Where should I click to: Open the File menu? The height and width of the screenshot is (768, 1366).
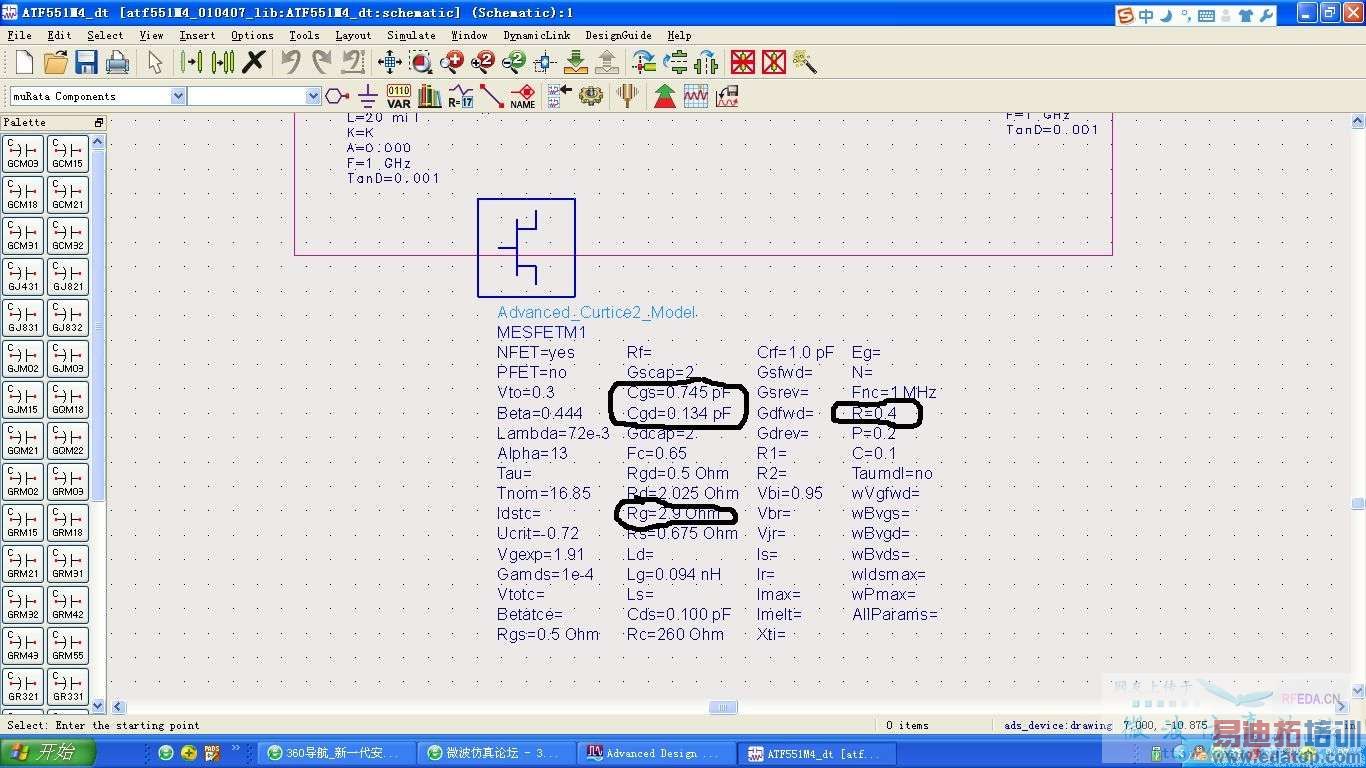(x=19, y=35)
